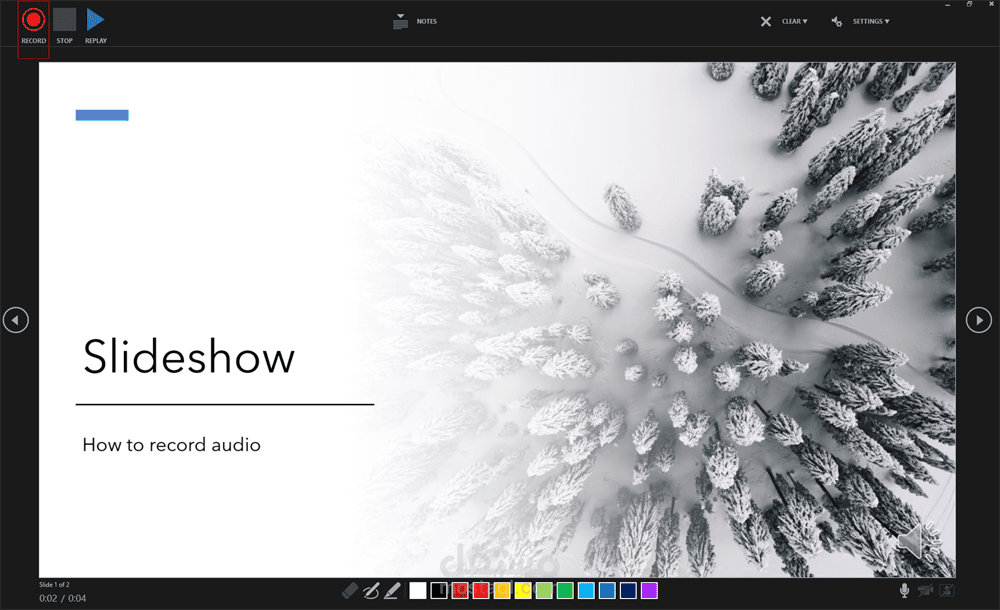Restore the window size
This screenshot has width=1000, height=610.
coord(969,4)
